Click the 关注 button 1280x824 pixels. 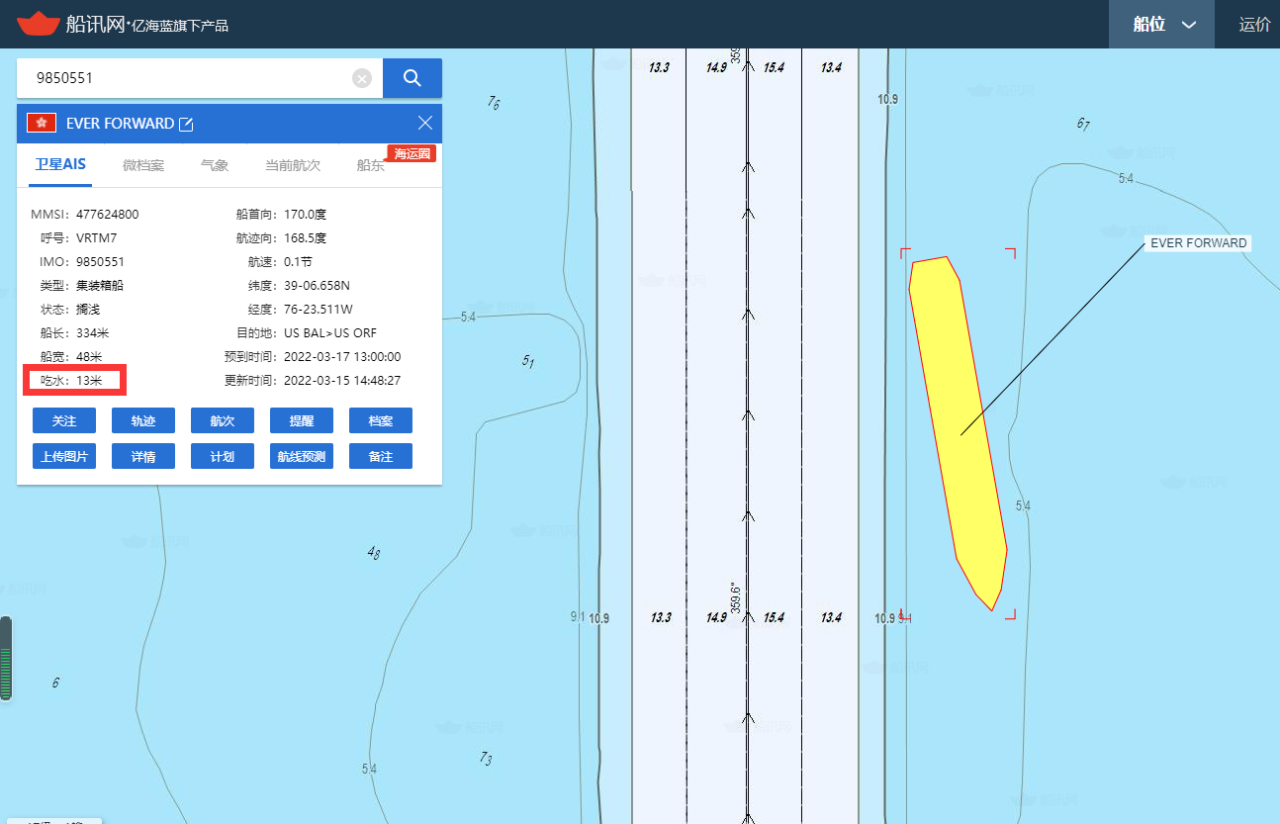click(x=64, y=421)
